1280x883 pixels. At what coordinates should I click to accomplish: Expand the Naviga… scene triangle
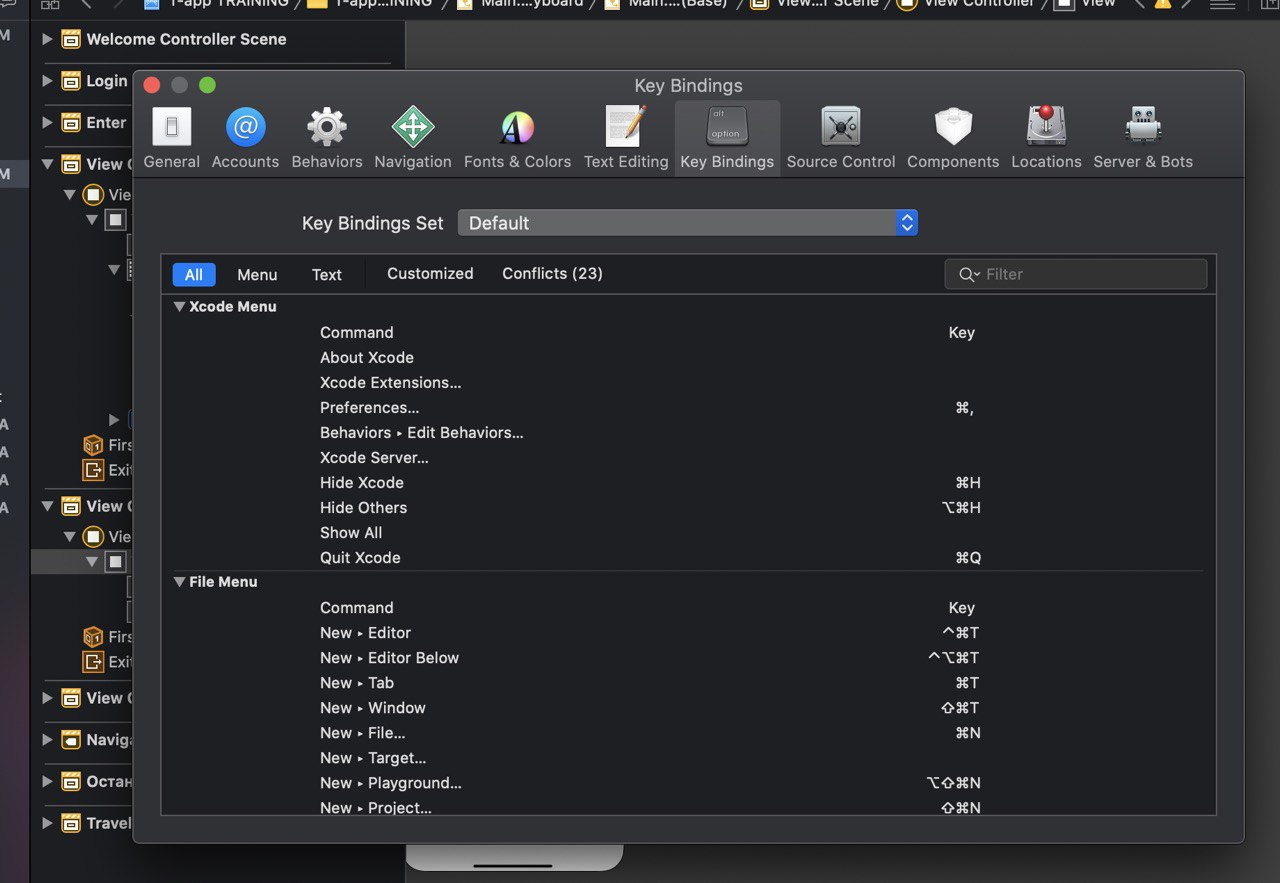(x=47, y=740)
